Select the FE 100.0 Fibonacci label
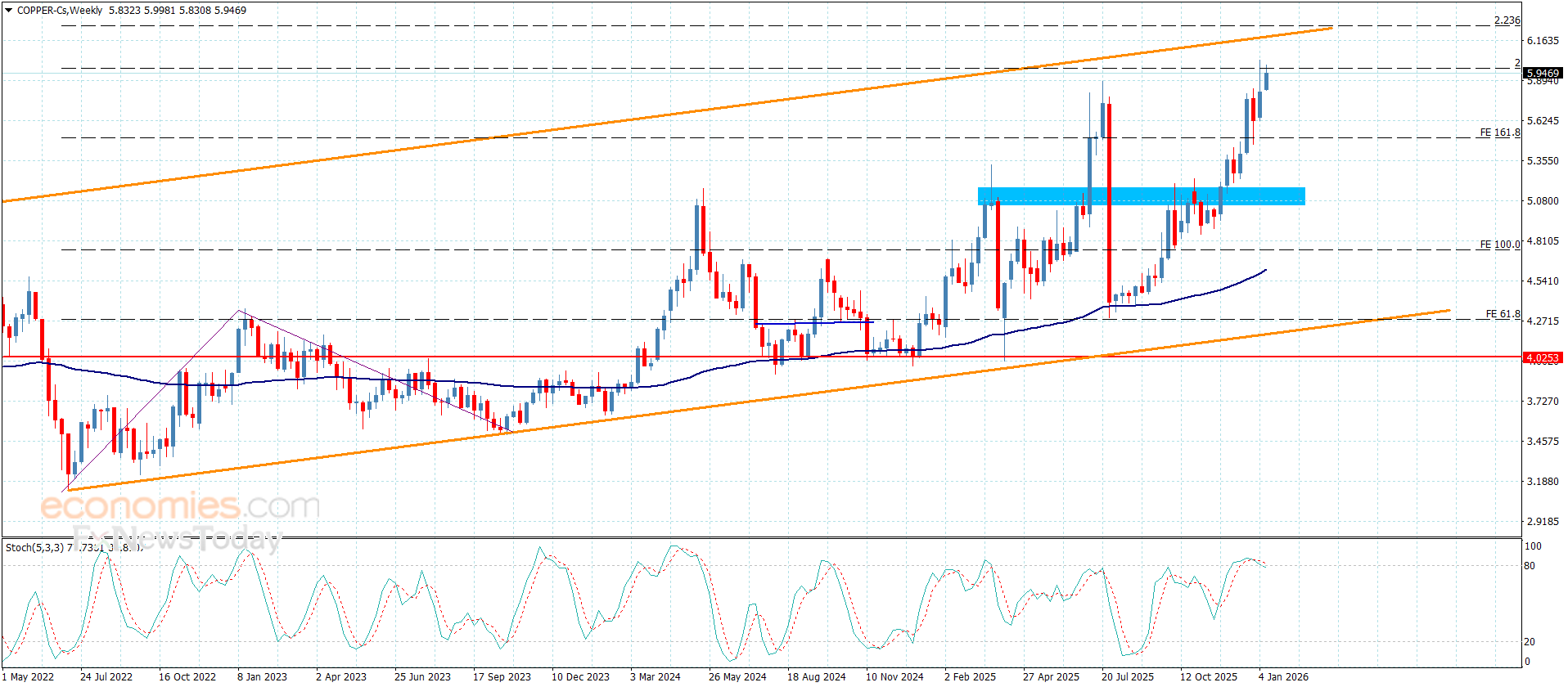Viewport: 1568px width, 687px height. [x=1499, y=245]
